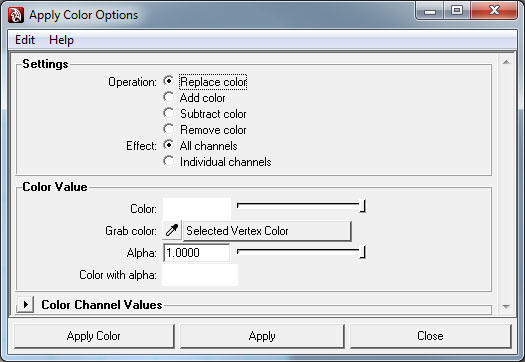The height and width of the screenshot is (362, 525).
Task: Open the Edit menu
Action: (x=25, y=40)
